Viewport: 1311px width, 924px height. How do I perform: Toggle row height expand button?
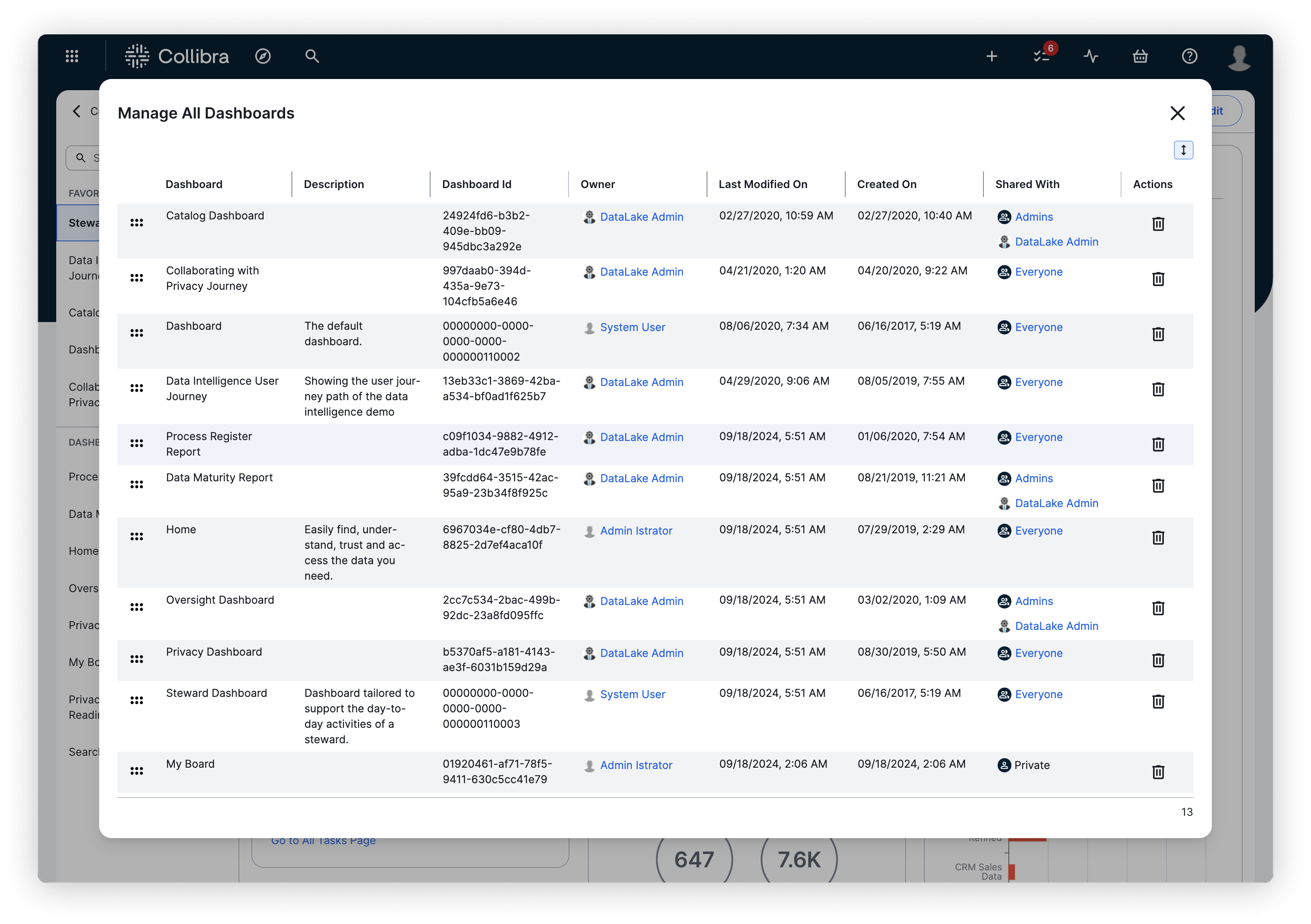[1183, 150]
